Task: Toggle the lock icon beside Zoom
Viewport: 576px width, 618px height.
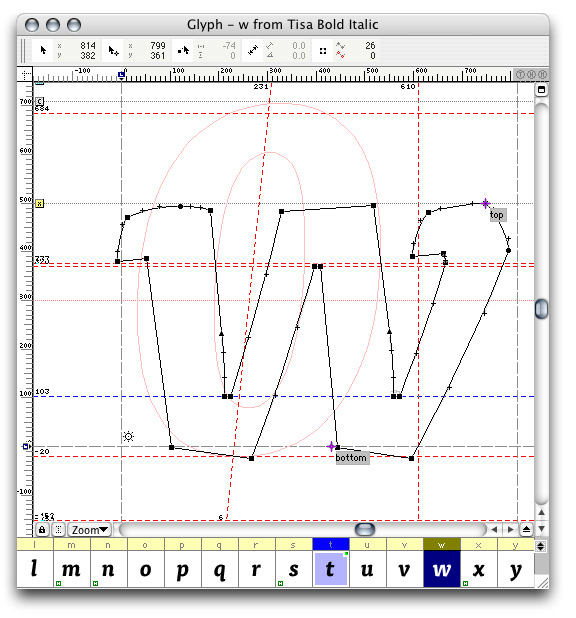Action: tap(42, 530)
